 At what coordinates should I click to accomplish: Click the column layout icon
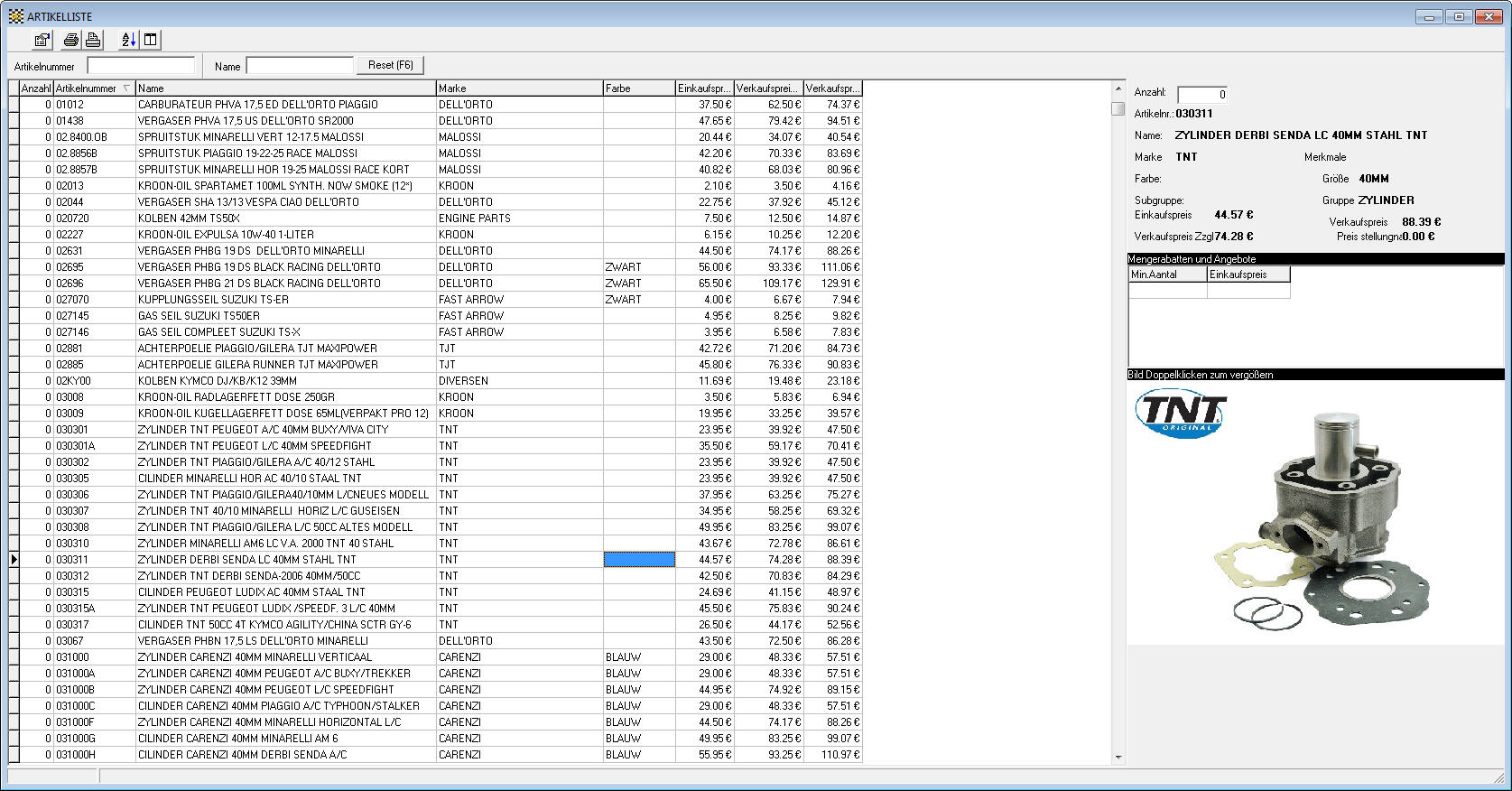[x=151, y=40]
